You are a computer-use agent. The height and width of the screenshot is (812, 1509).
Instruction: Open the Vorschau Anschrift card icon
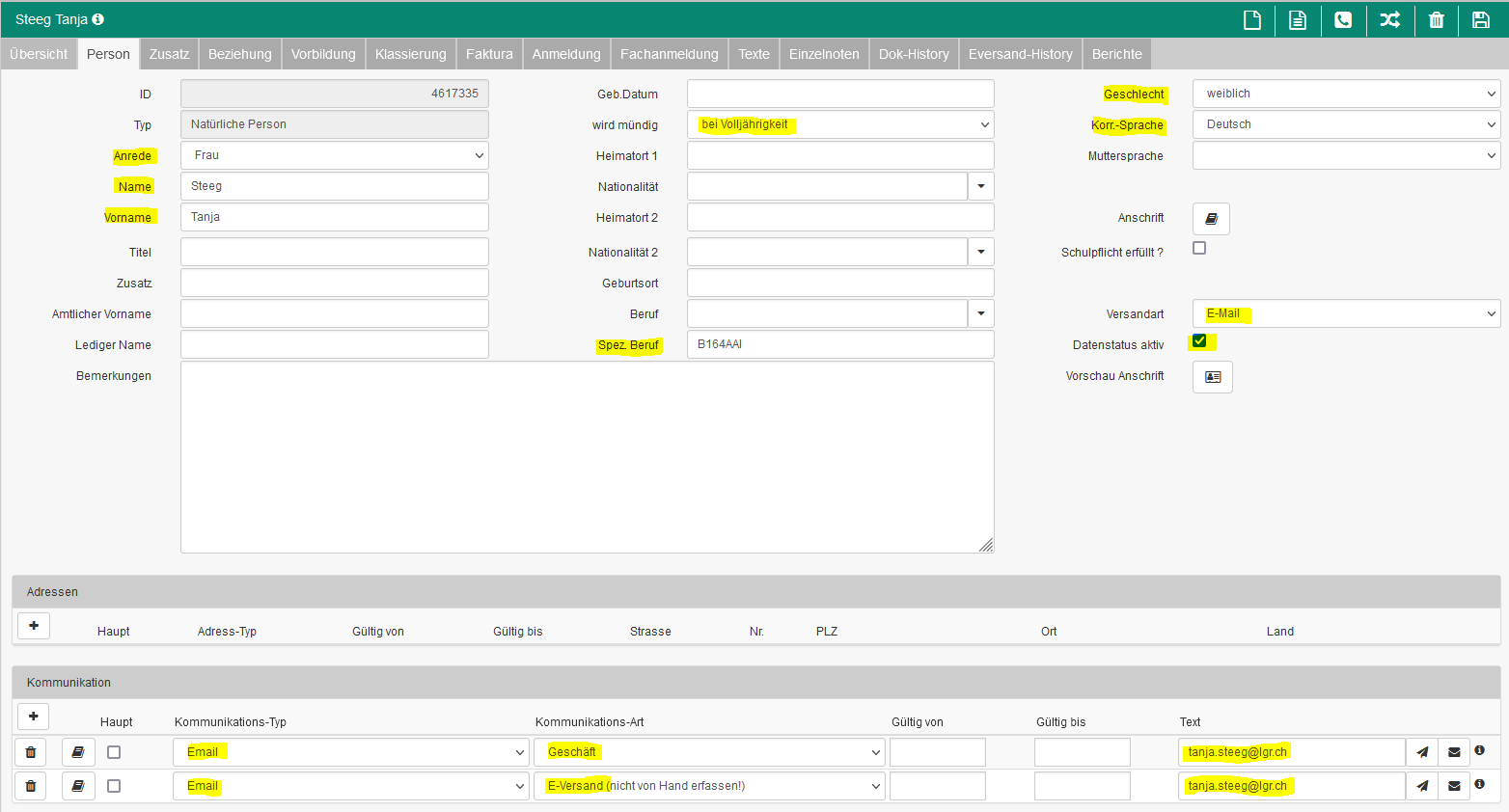pos(1213,377)
